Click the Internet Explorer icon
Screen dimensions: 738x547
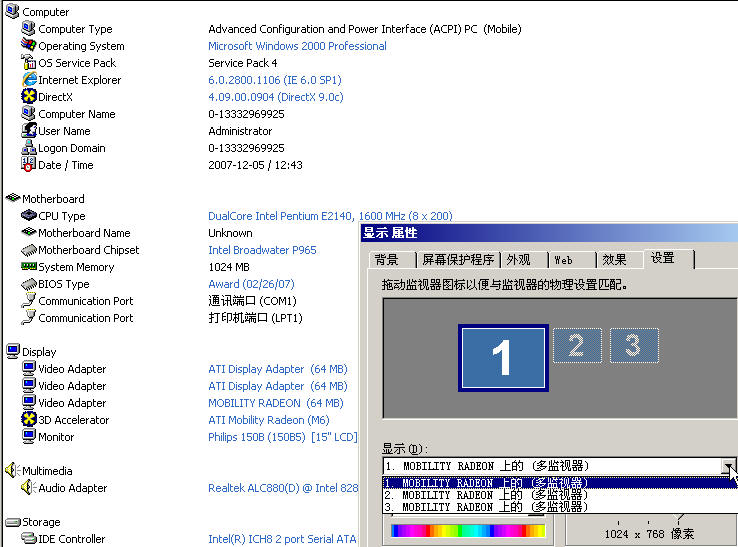coord(29,79)
